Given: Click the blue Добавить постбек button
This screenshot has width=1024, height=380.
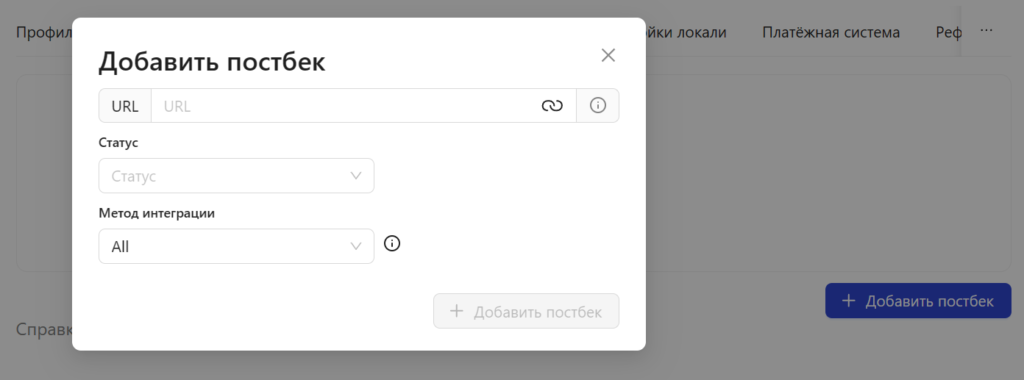Looking at the screenshot, I should pos(918,300).
